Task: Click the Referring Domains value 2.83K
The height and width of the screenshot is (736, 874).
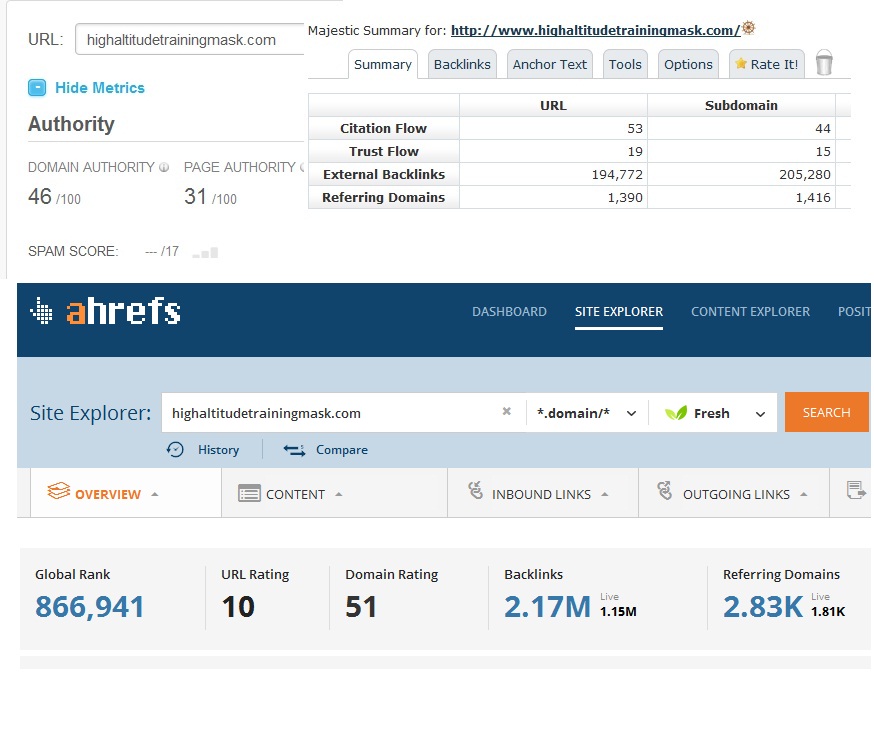Action: tap(763, 607)
